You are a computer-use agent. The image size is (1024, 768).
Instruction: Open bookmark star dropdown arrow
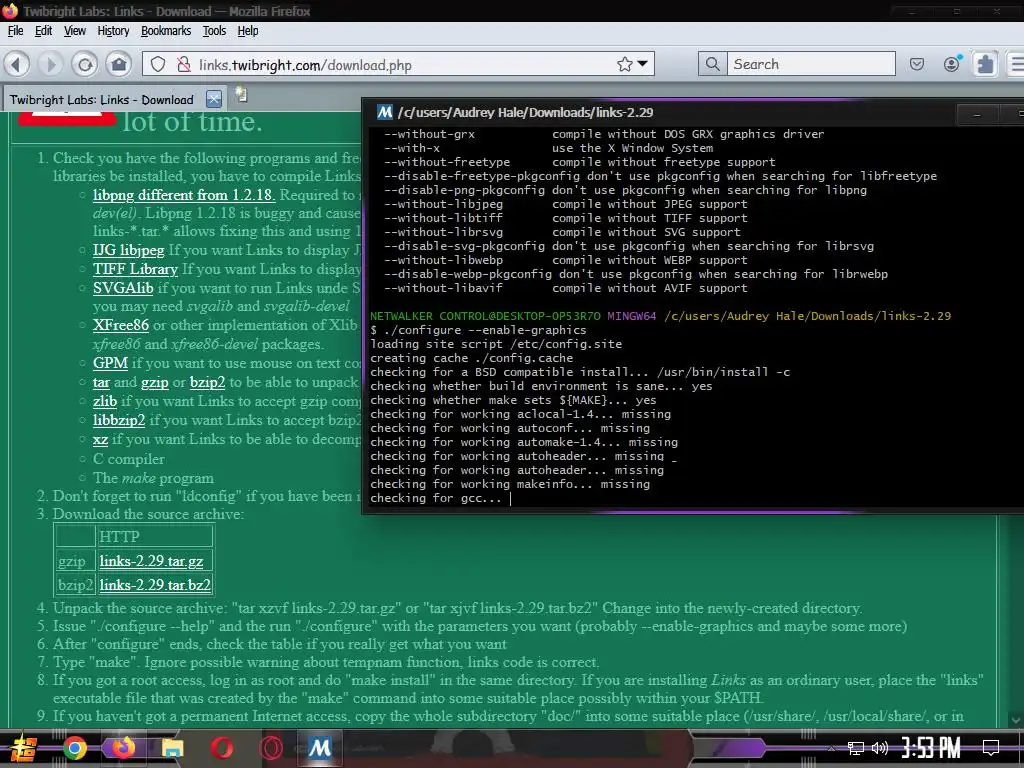click(x=643, y=64)
